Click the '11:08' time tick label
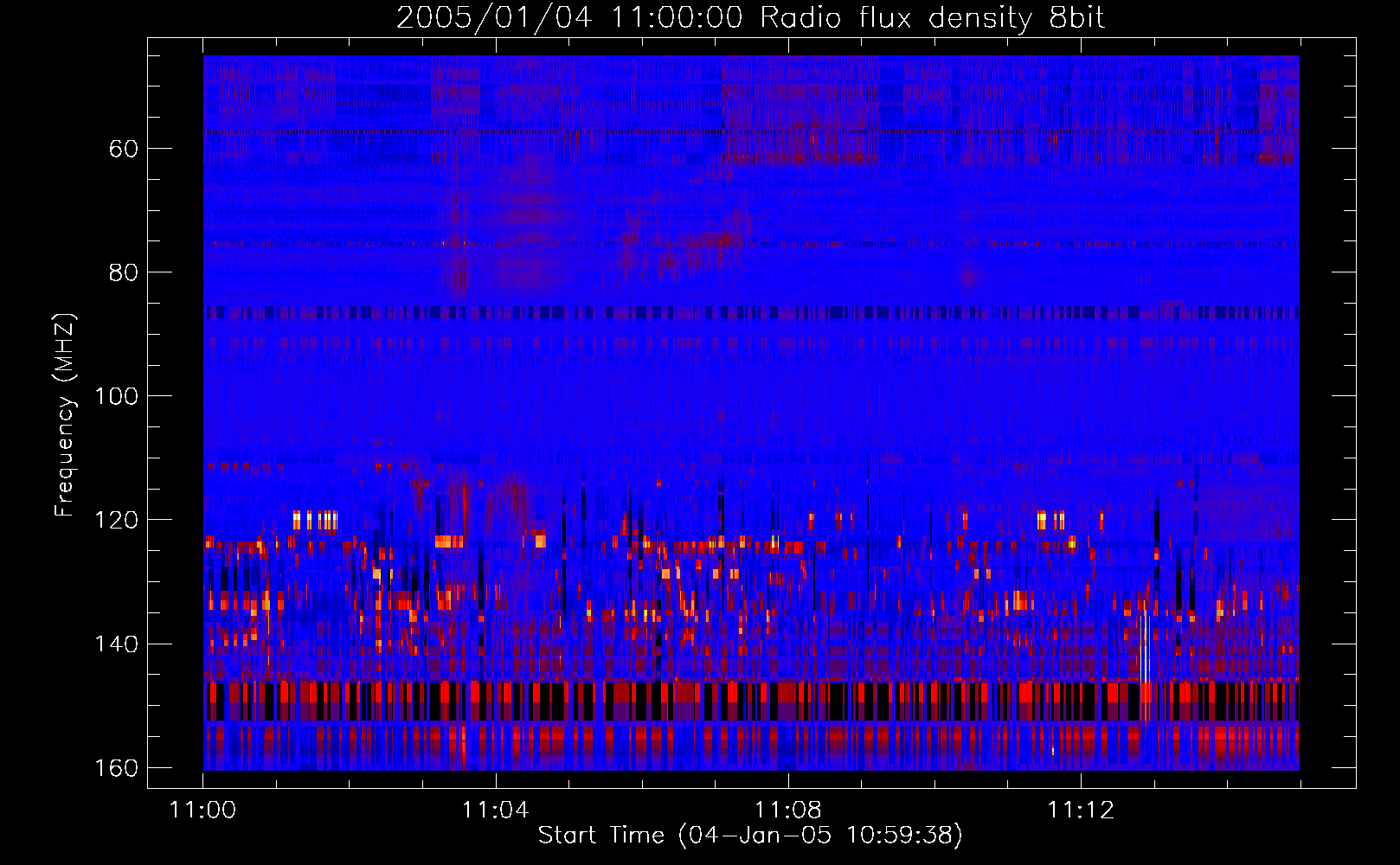Image resolution: width=1400 pixels, height=865 pixels. click(x=787, y=811)
